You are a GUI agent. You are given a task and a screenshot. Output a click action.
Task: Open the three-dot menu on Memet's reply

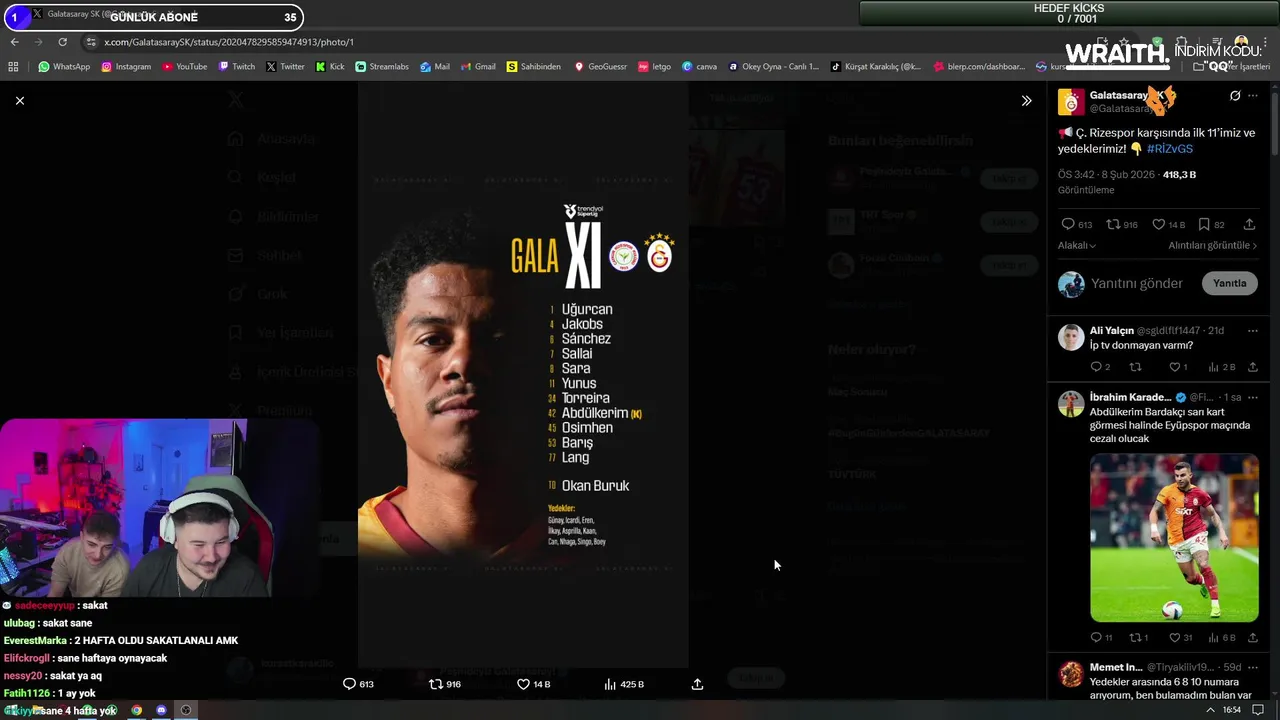click(x=1253, y=667)
